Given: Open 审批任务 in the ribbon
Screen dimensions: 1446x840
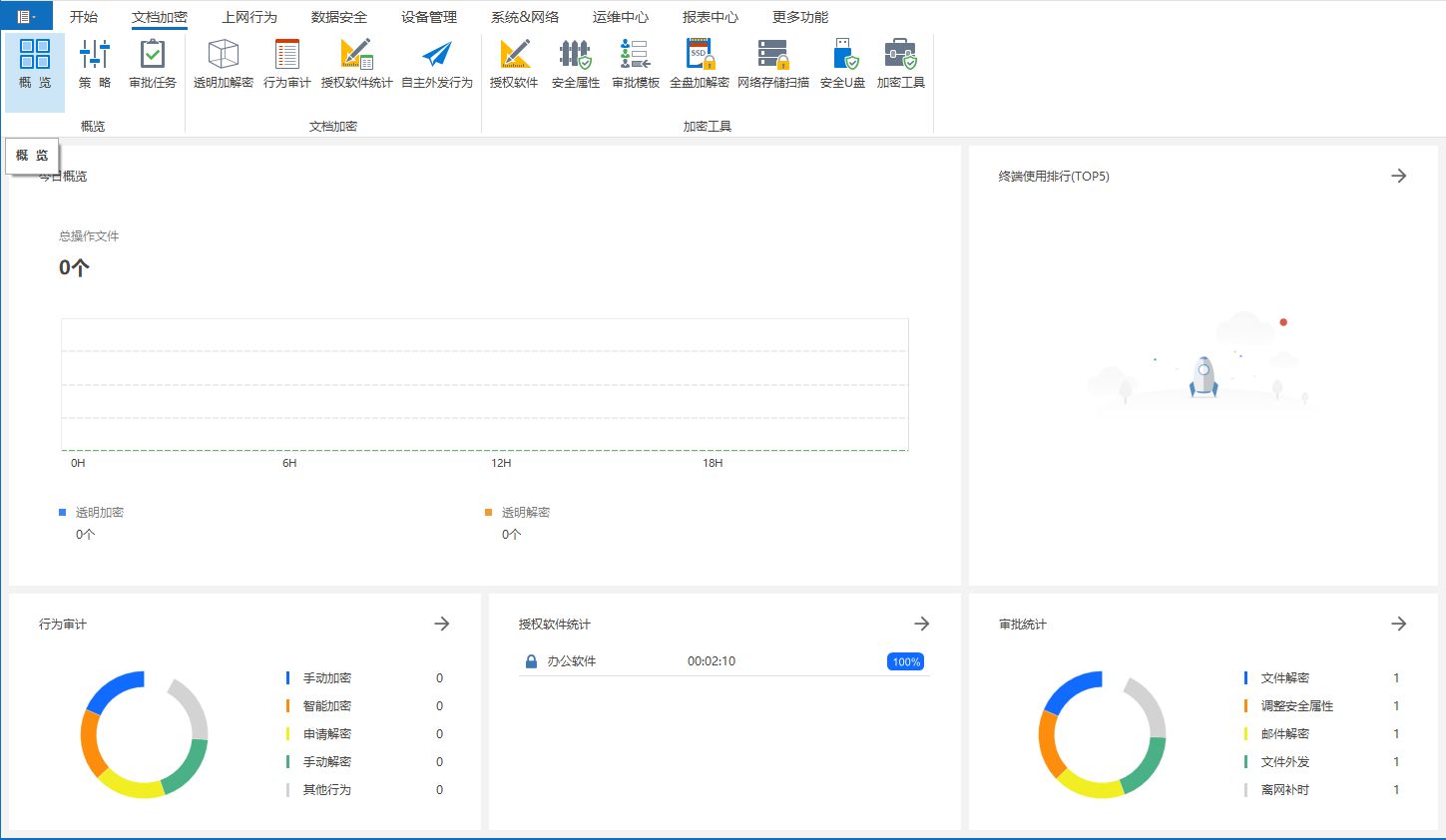Looking at the screenshot, I should [x=153, y=64].
